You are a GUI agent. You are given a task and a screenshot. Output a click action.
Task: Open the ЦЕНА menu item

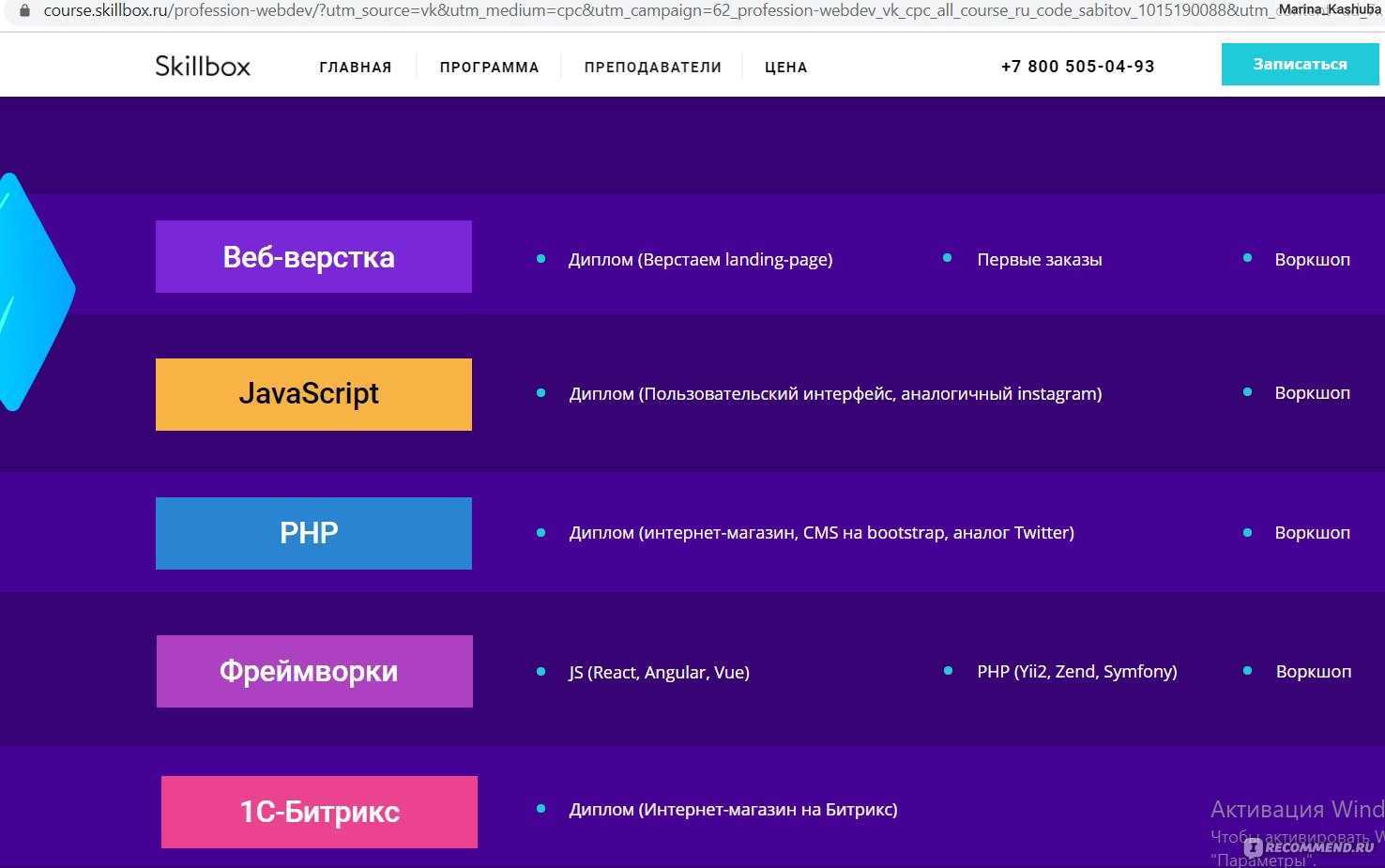click(x=785, y=67)
